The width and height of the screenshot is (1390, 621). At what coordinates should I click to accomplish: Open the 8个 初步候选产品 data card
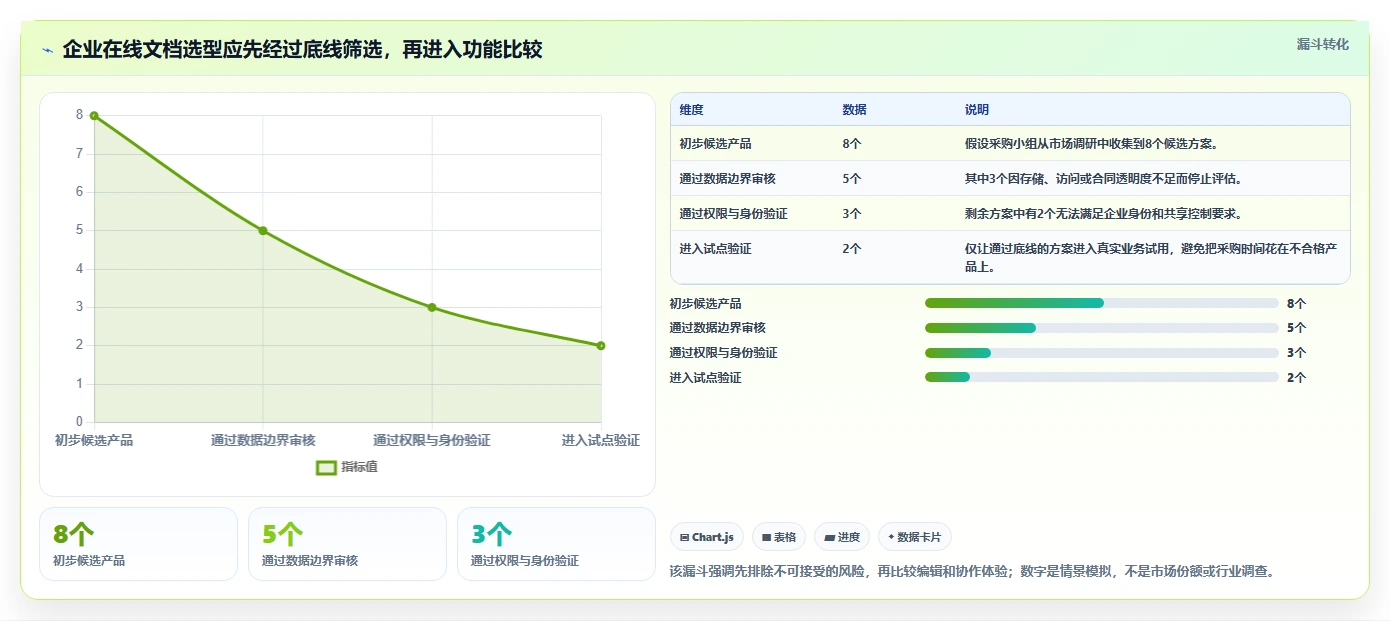pyautogui.click(x=139, y=544)
